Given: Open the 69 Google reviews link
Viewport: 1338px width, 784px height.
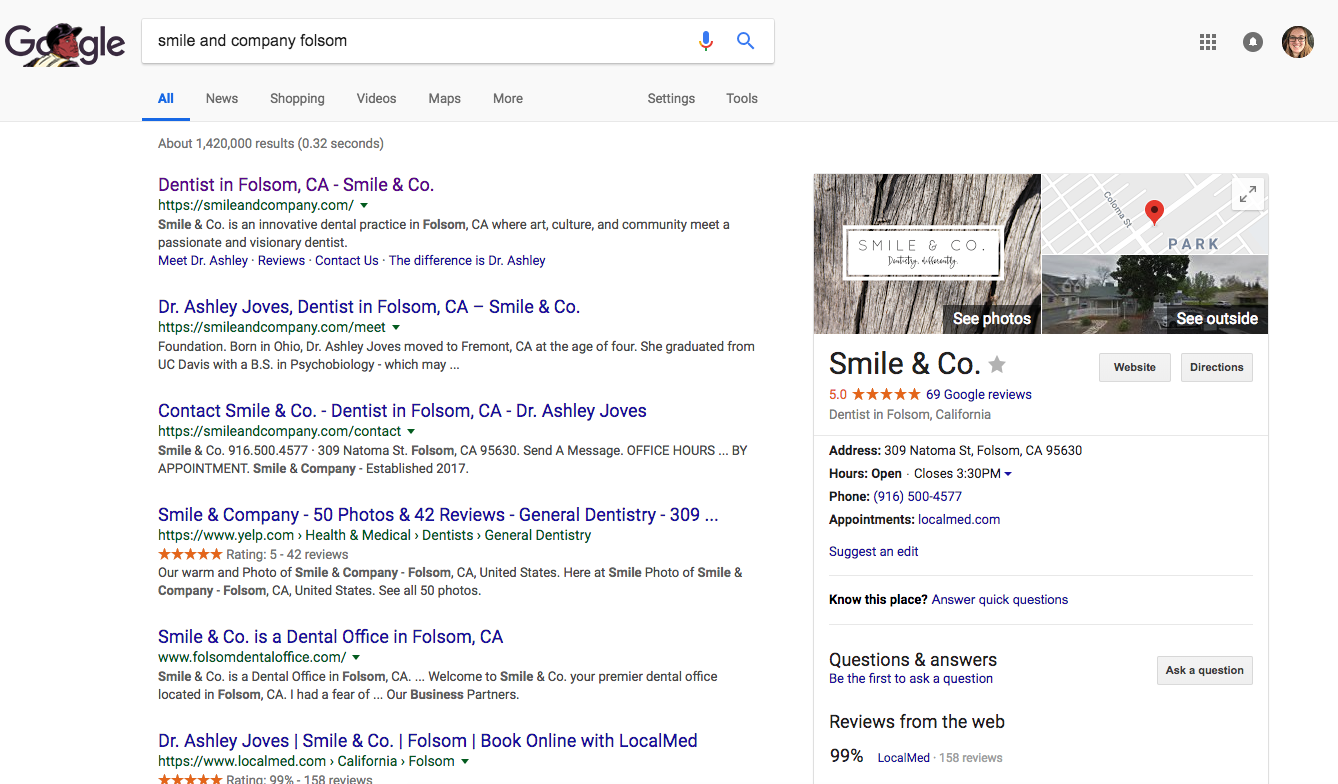Looking at the screenshot, I should click(979, 394).
